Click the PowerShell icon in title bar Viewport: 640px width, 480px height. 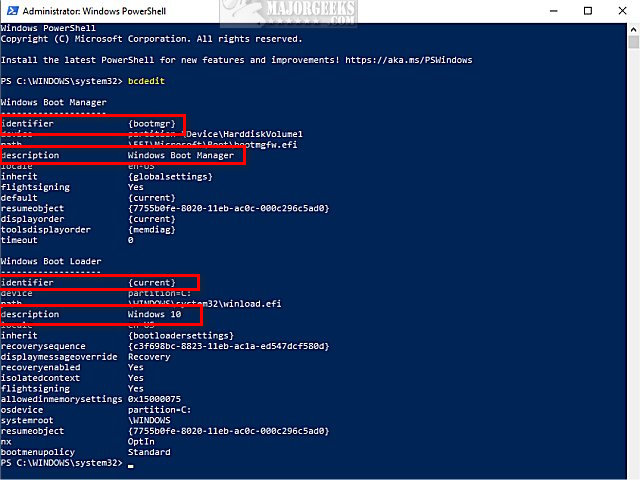click(9, 9)
